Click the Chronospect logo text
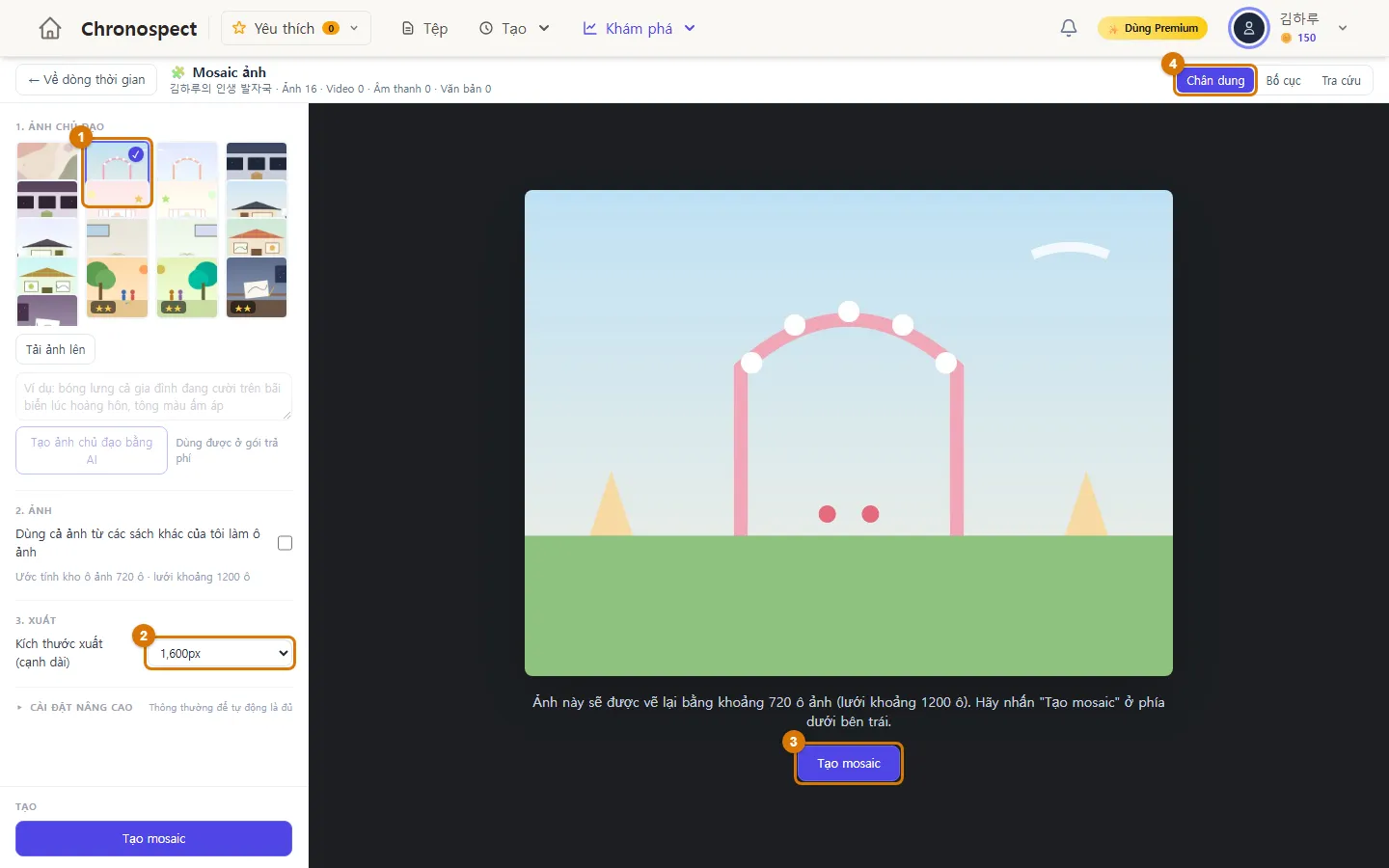The height and width of the screenshot is (868, 1389). pyautogui.click(x=139, y=29)
